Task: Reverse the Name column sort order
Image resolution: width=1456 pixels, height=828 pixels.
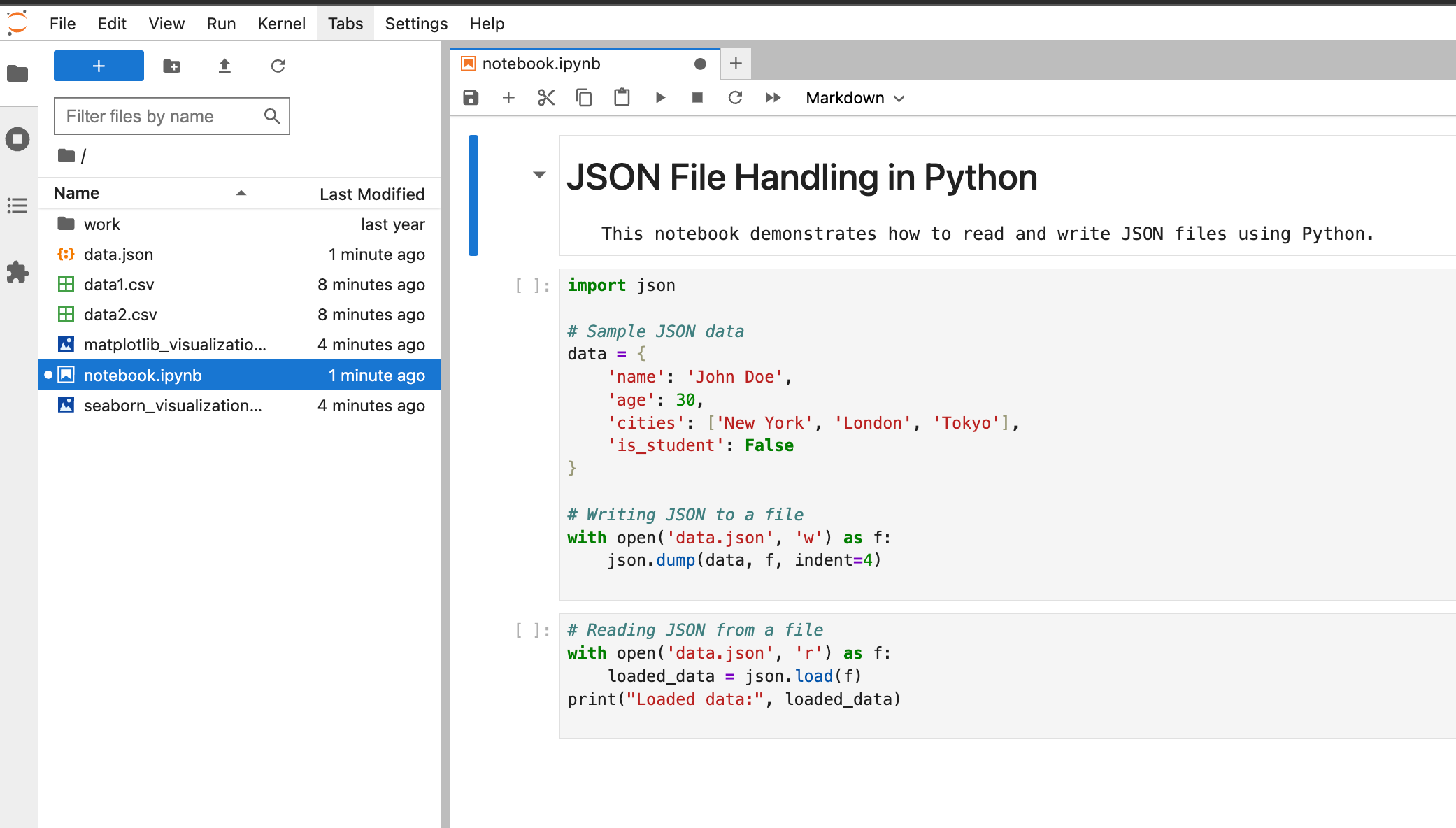Action: point(241,193)
